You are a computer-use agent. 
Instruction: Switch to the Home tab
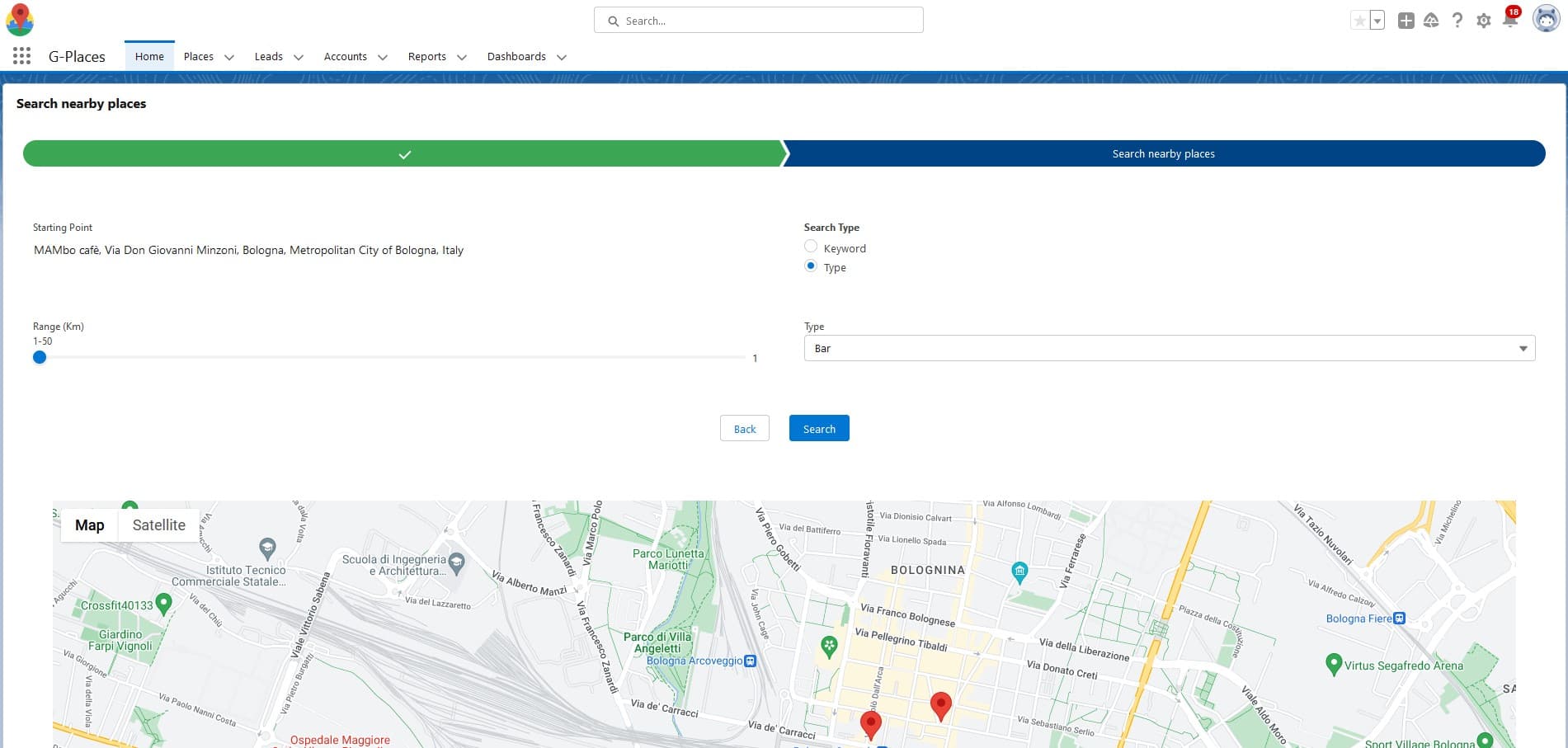pos(149,56)
